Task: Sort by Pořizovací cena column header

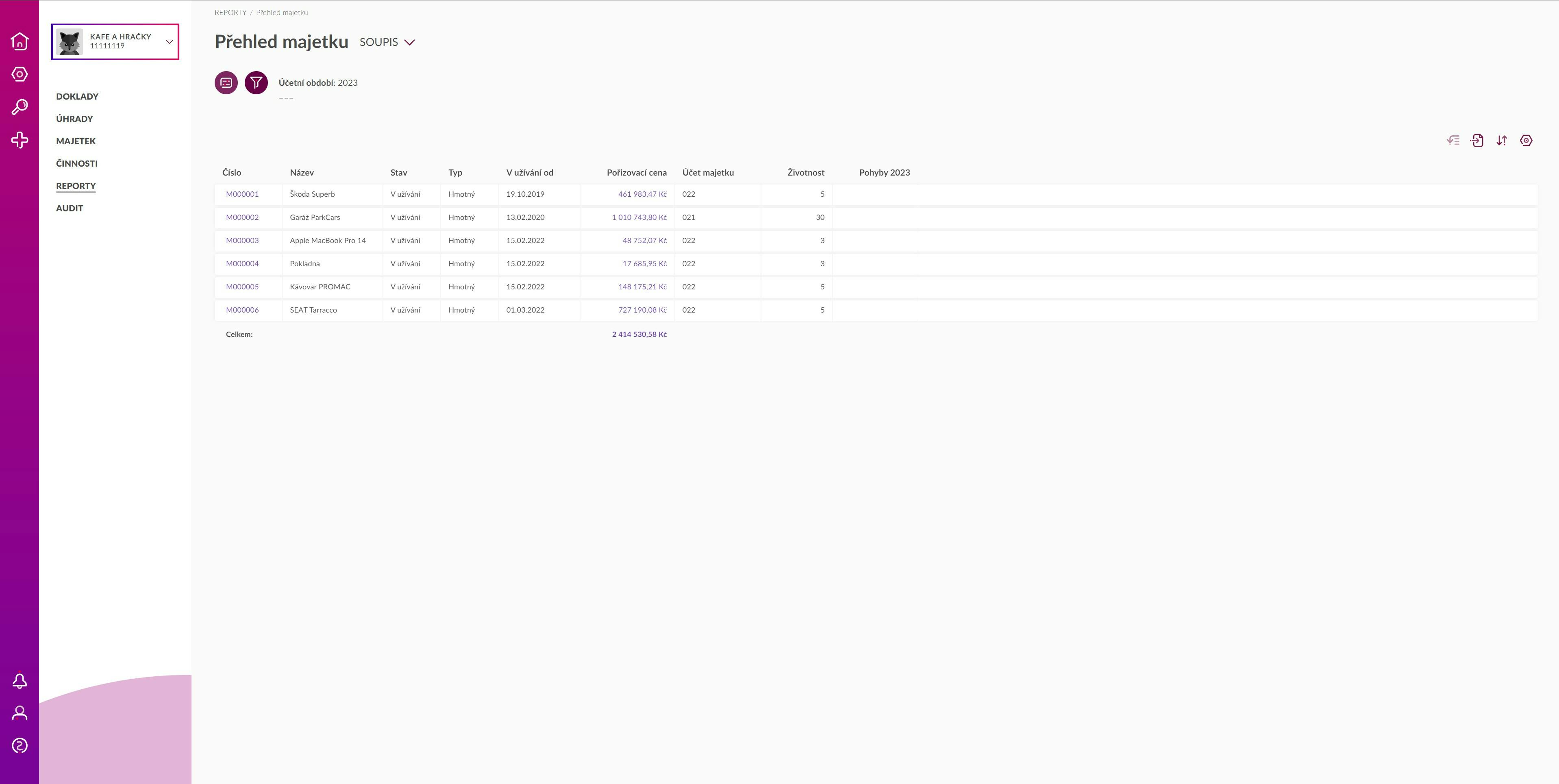Action: (x=637, y=173)
